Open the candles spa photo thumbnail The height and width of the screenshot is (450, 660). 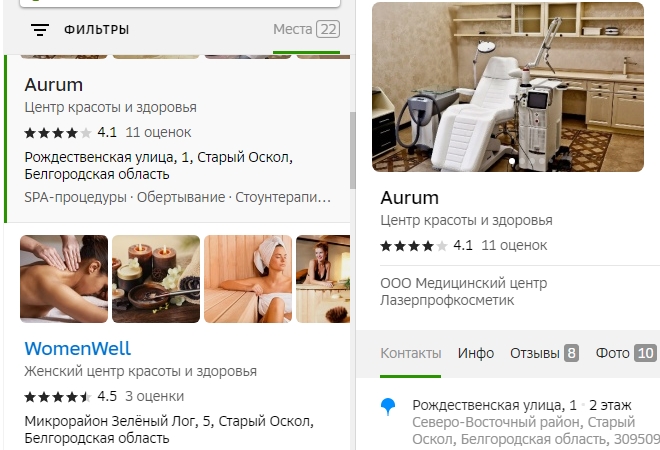(x=156, y=279)
